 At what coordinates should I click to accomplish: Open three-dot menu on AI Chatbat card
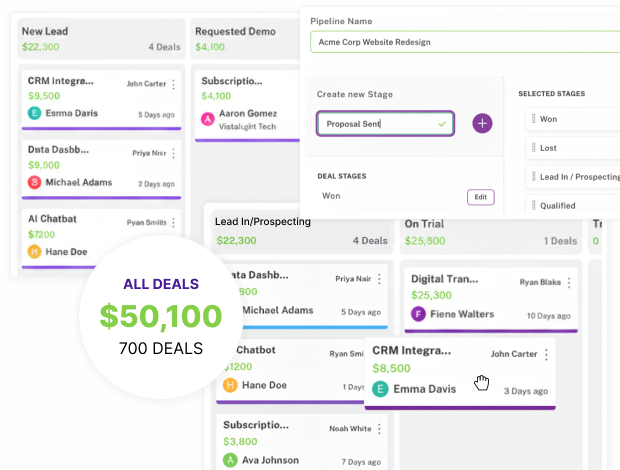[x=173, y=223]
